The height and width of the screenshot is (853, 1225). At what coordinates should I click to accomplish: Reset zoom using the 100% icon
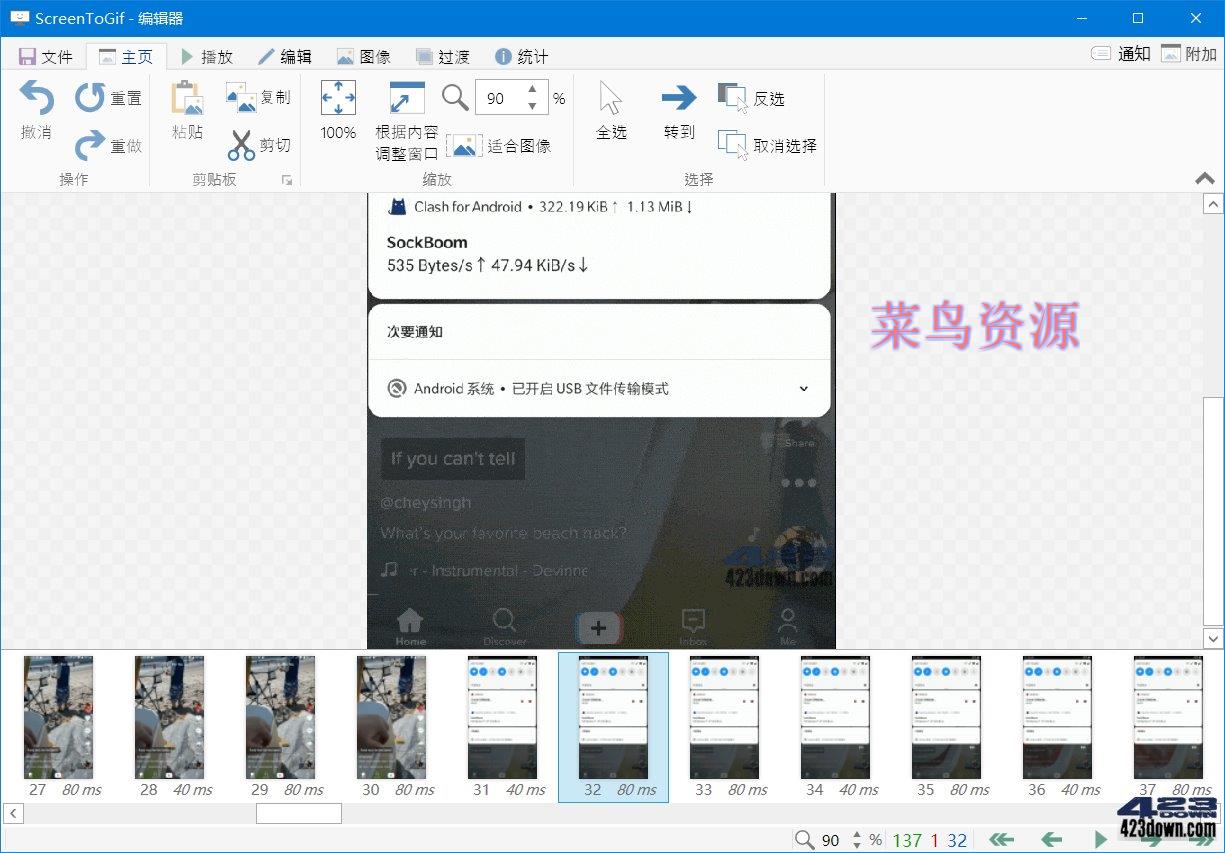click(338, 98)
